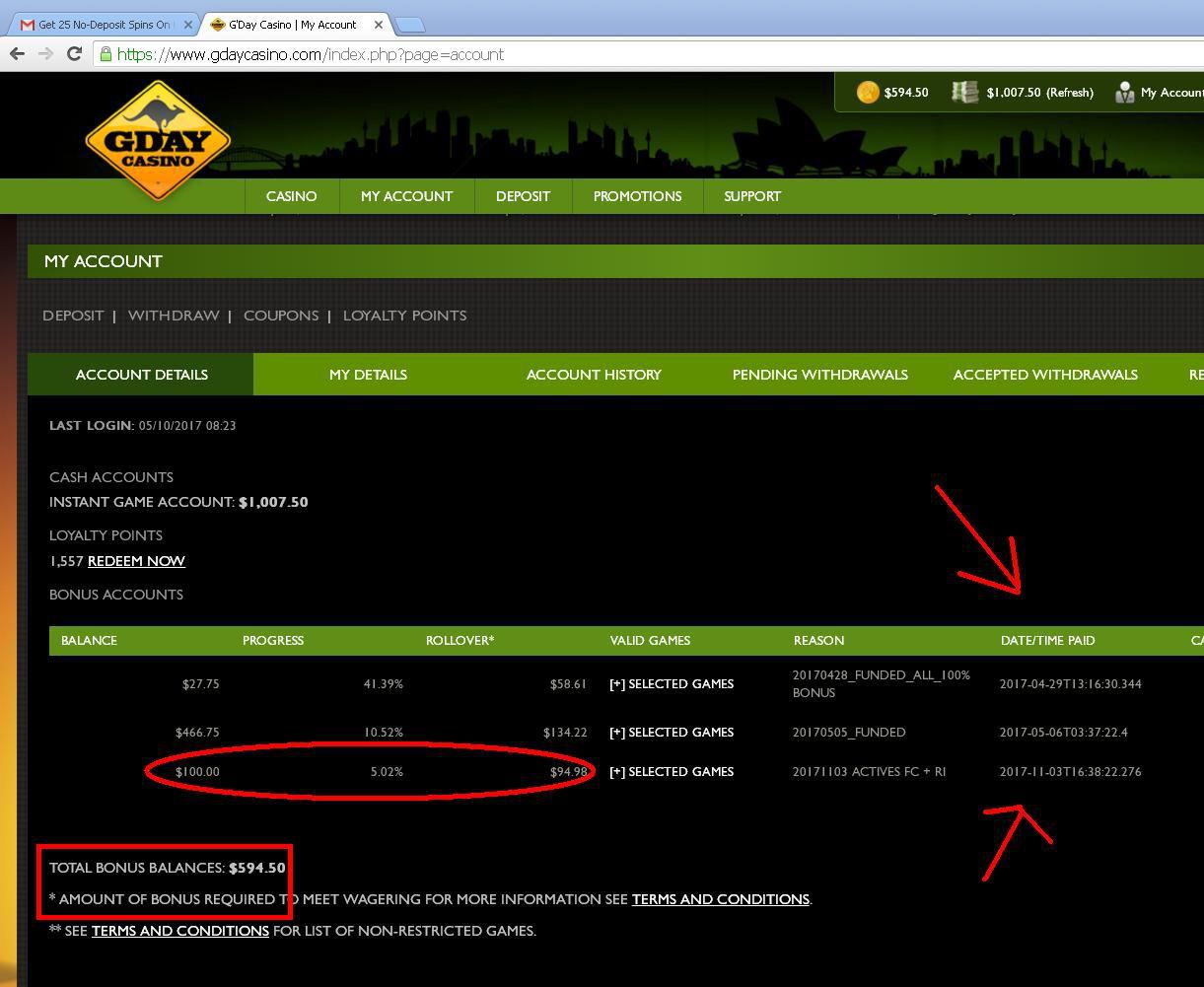Image resolution: width=1204 pixels, height=987 pixels.
Task: Open the PENDING WITHDRAWALS tab
Action: 820,375
